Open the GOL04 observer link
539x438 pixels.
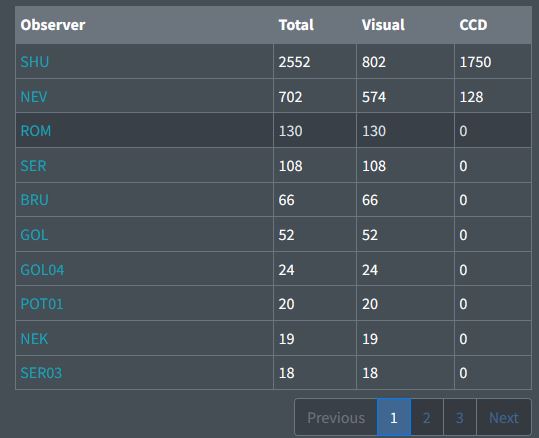(42, 270)
